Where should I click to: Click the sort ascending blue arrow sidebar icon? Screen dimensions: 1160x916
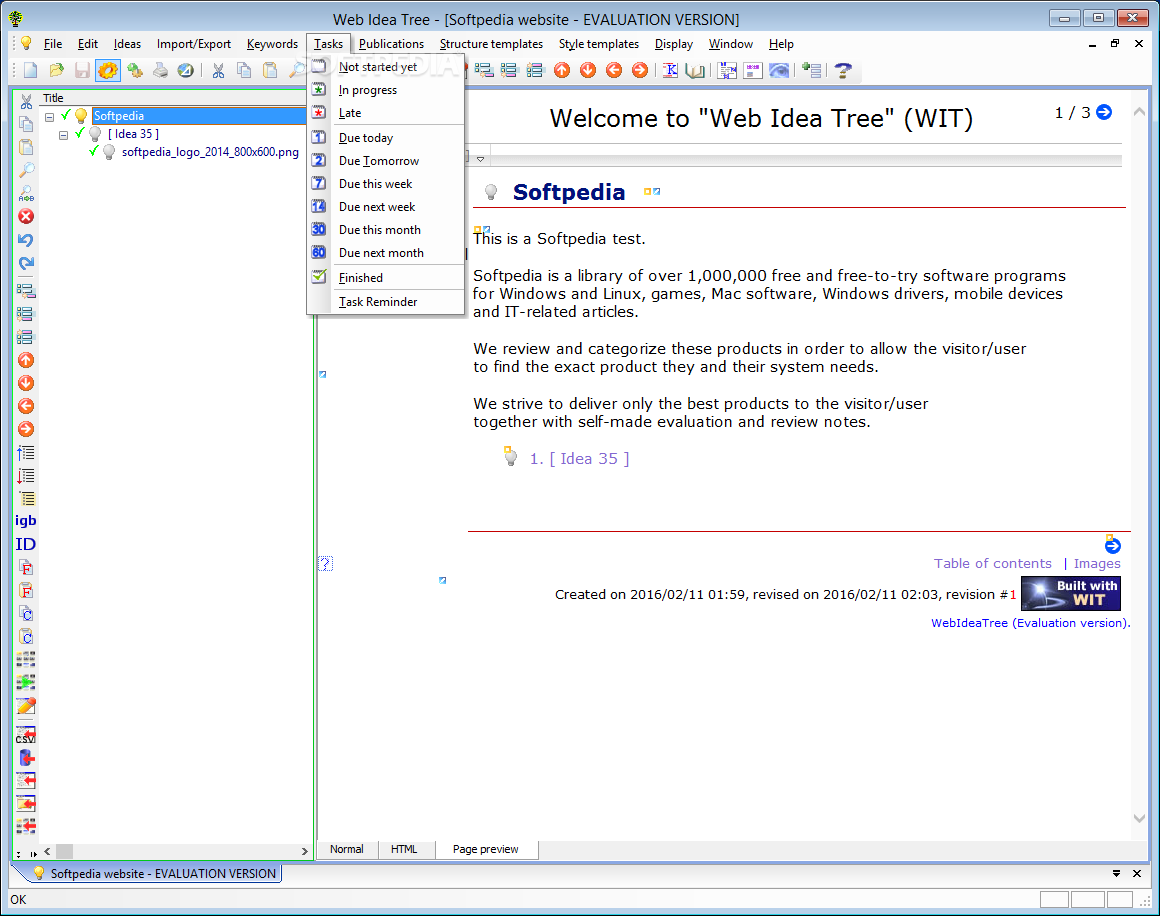pos(26,452)
